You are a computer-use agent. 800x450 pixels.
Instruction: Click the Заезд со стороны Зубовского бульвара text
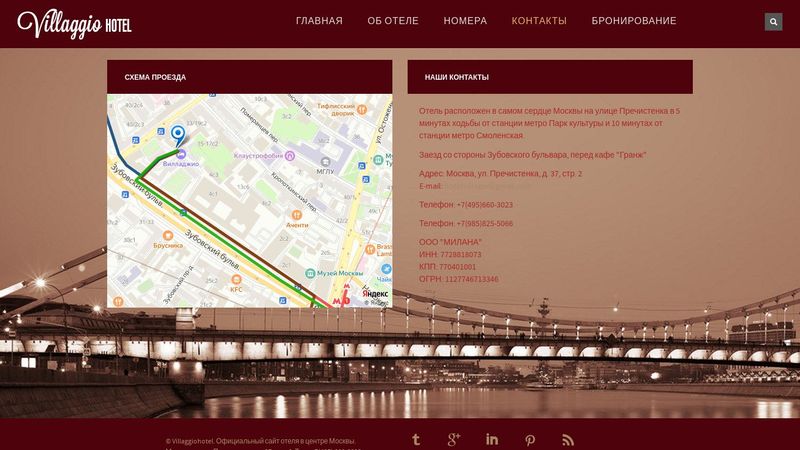pos(533,155)
